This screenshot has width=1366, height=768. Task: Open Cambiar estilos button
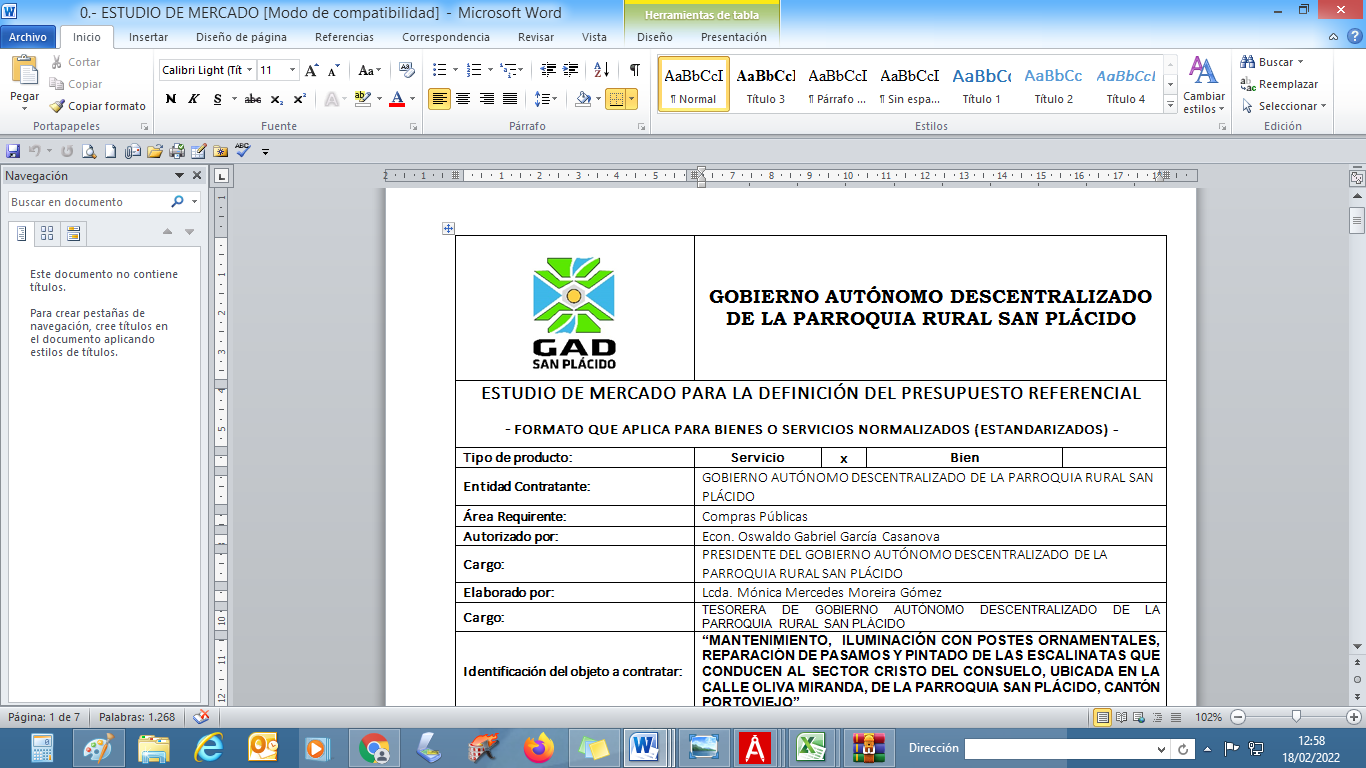1203,85
